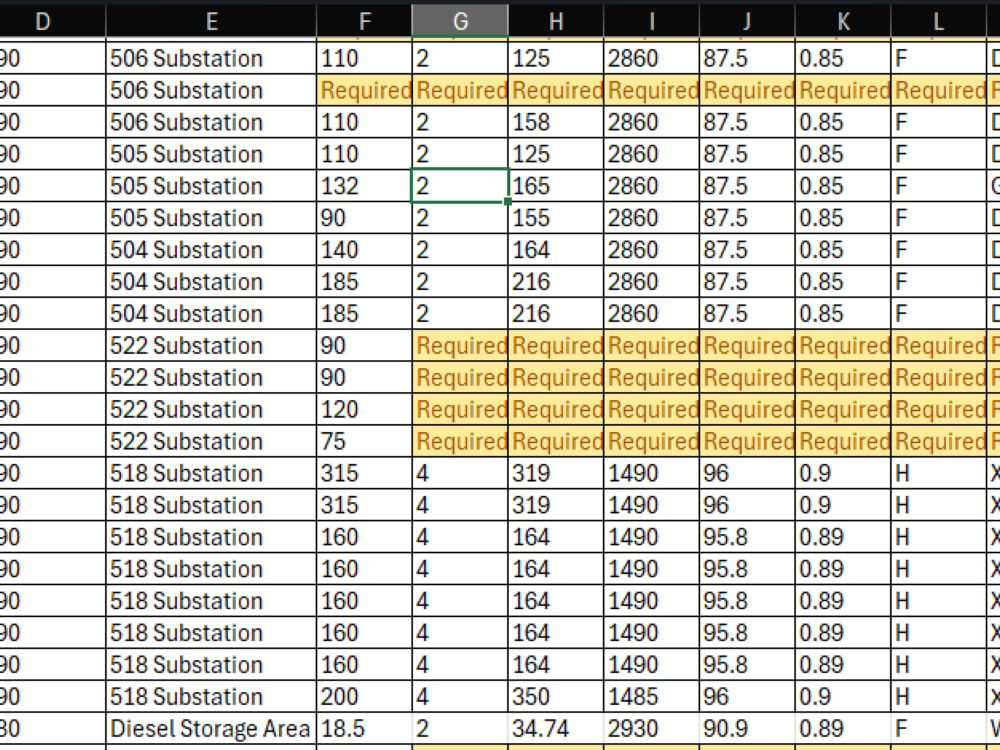
Task: Select column header L
Action: point(938,22)
